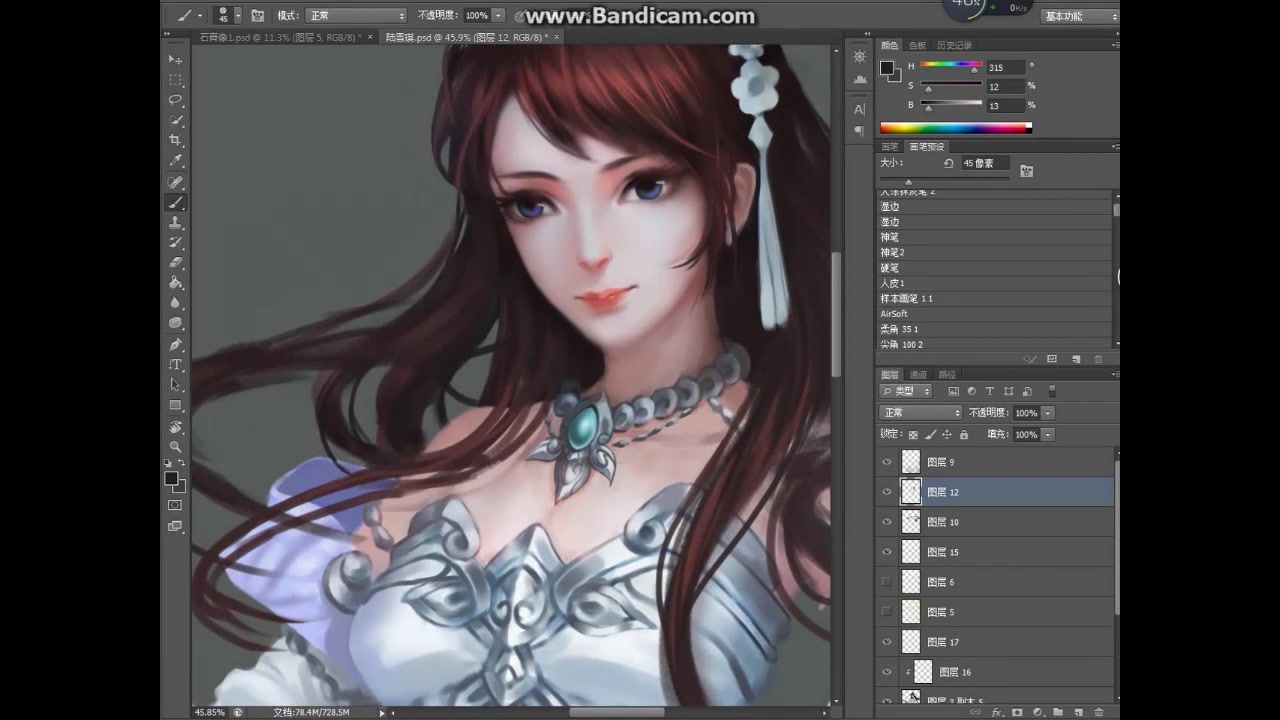Toggle the layer filter on/off switch
1280x720 pixels.
[x=1052, y=391]
